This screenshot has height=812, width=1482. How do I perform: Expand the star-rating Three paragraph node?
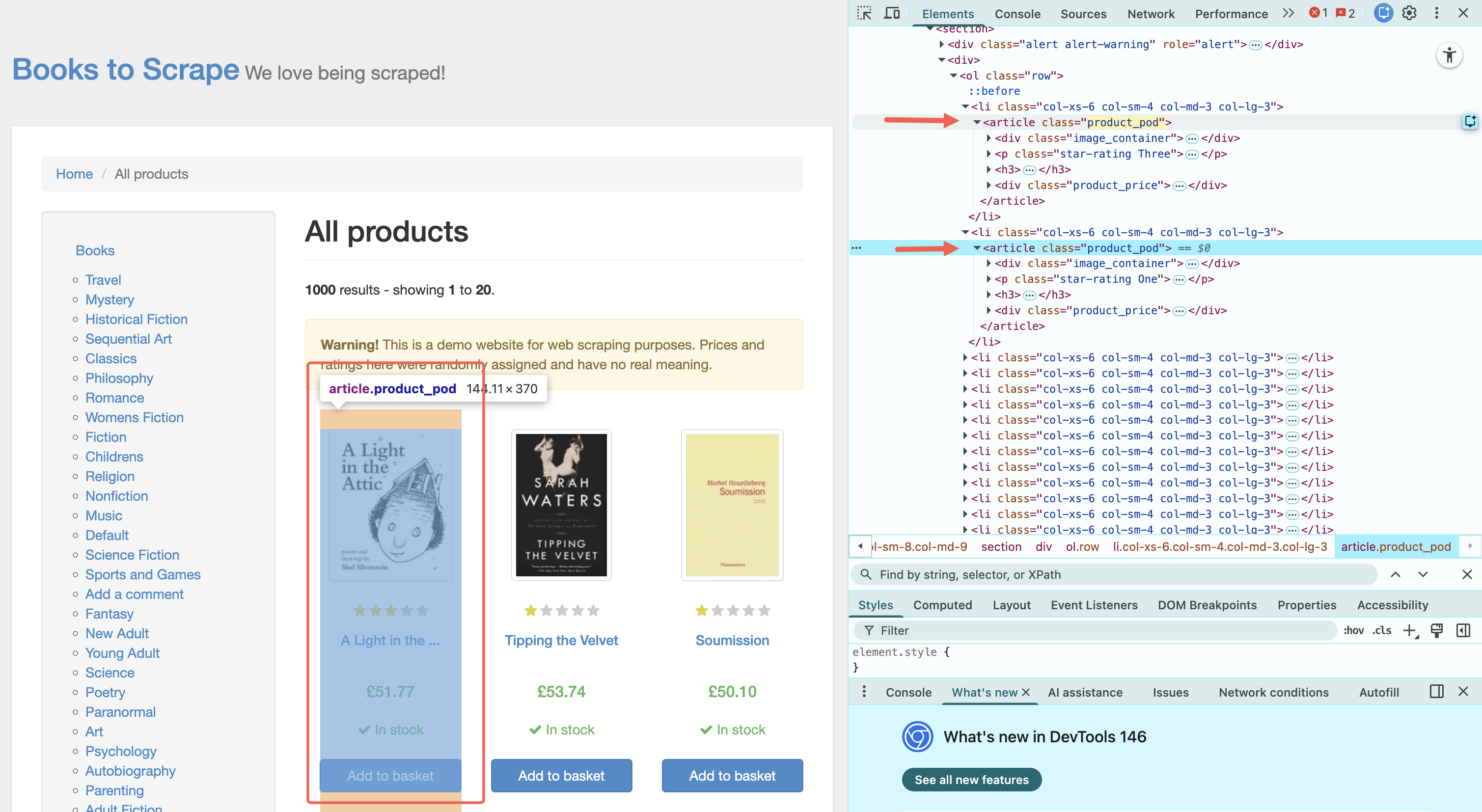pos(989,154)
